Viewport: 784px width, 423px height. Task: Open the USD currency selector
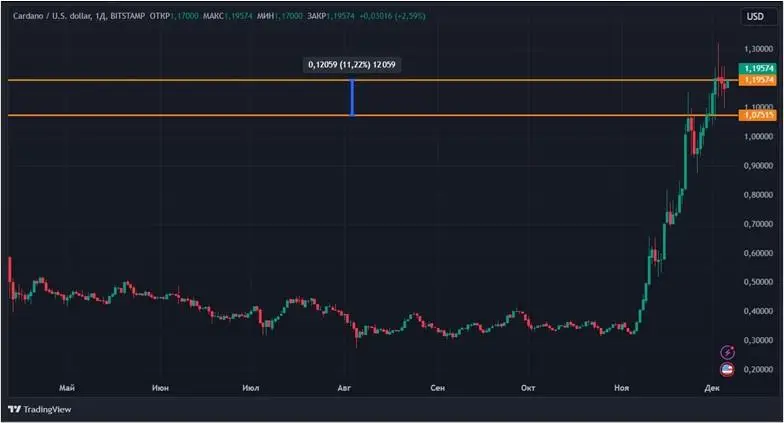click(x=754, y=17)
